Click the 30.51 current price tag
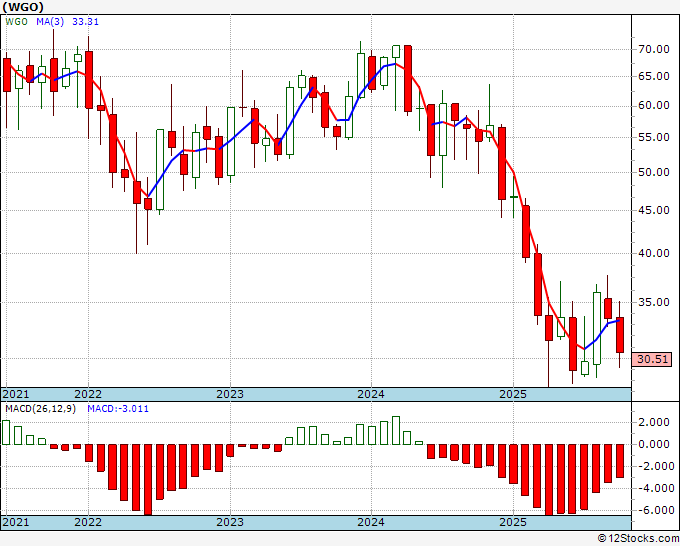Screen dimensions: 680x546 click(652, 359)
